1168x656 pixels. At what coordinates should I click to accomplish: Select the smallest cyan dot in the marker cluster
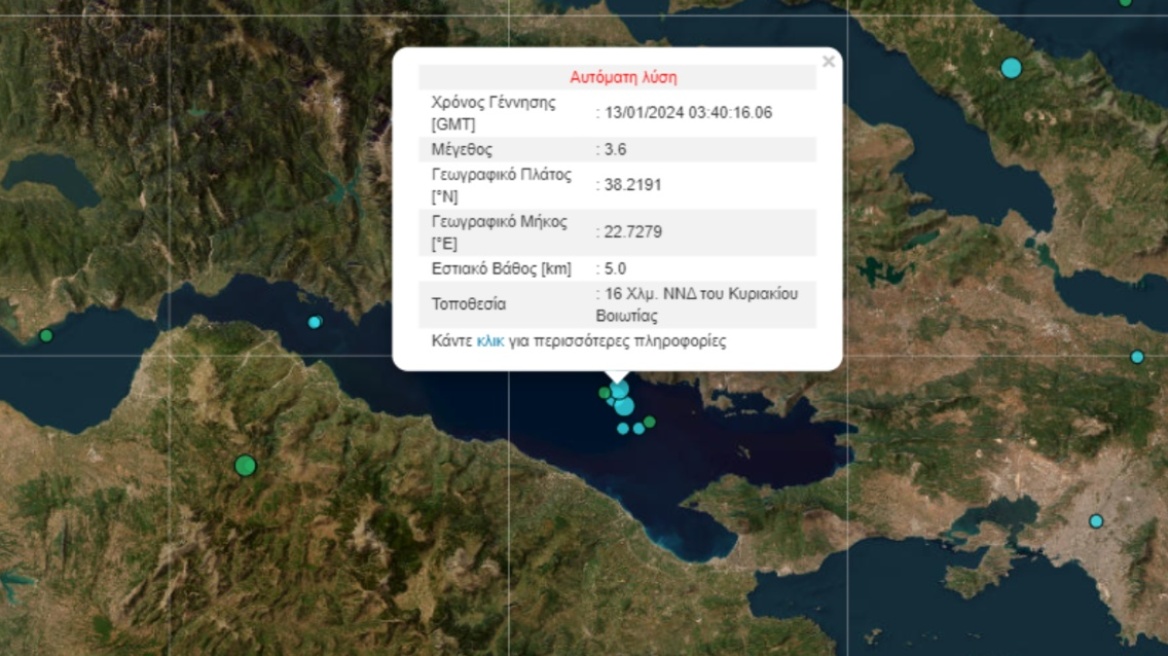[x=611, y=401]
